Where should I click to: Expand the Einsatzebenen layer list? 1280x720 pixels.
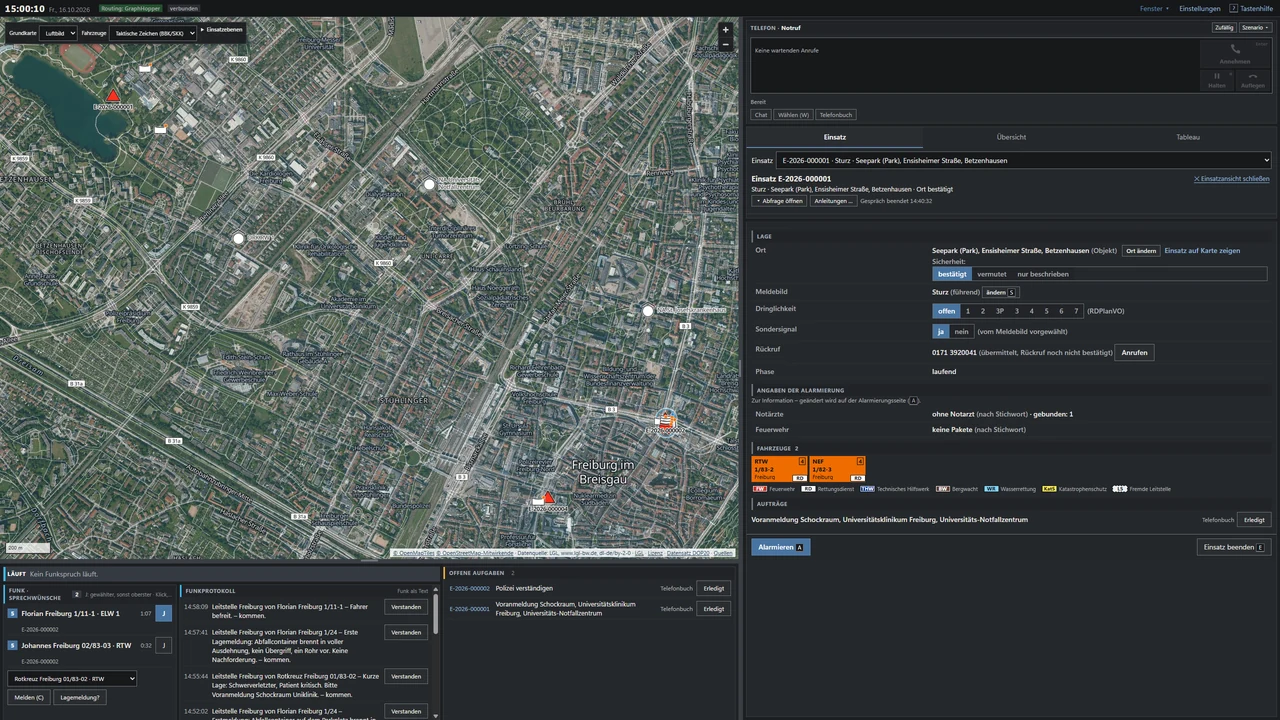point(221,30)
